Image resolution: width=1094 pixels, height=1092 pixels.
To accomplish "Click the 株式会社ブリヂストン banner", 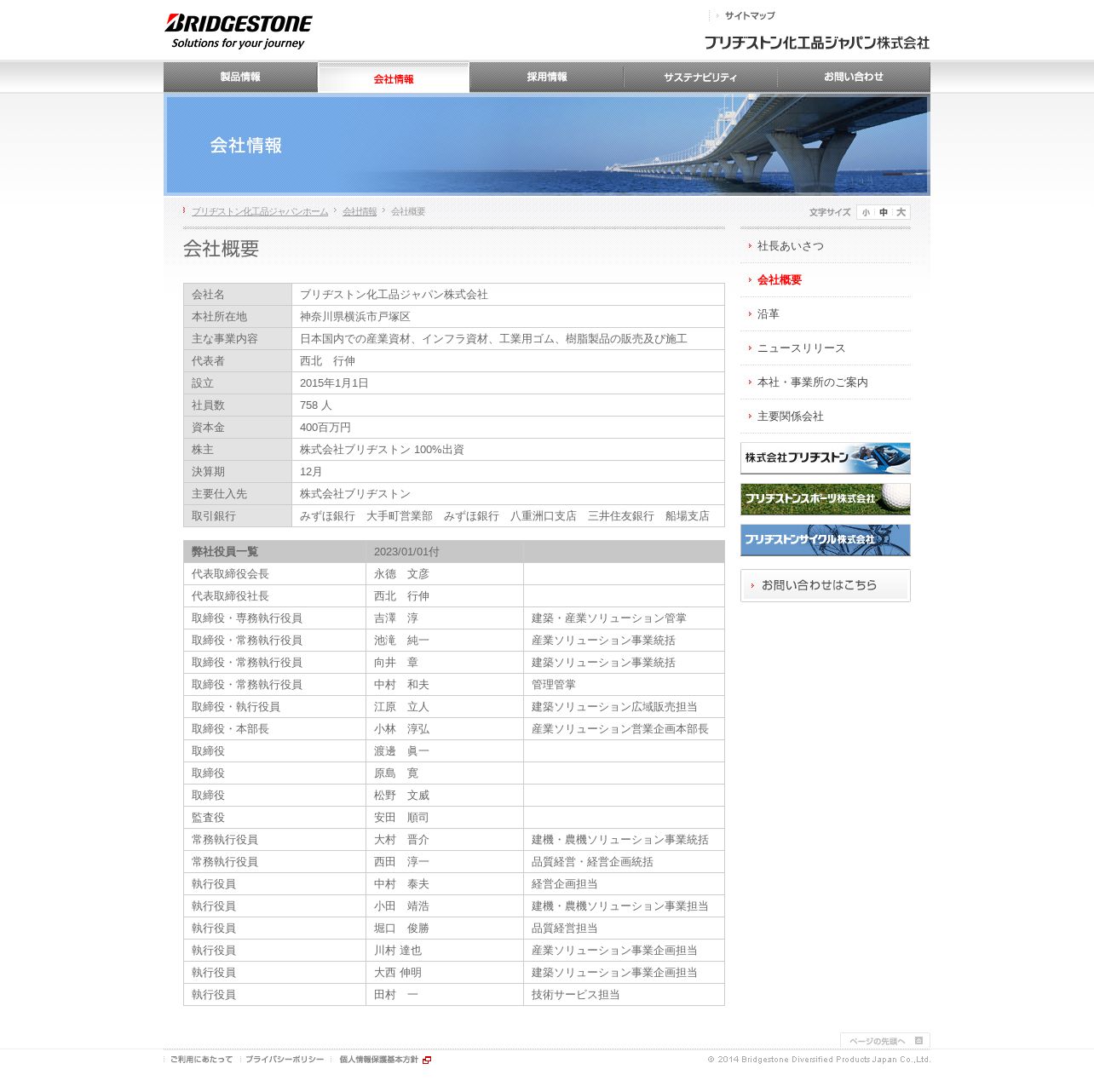I will [x=826, y=458].
